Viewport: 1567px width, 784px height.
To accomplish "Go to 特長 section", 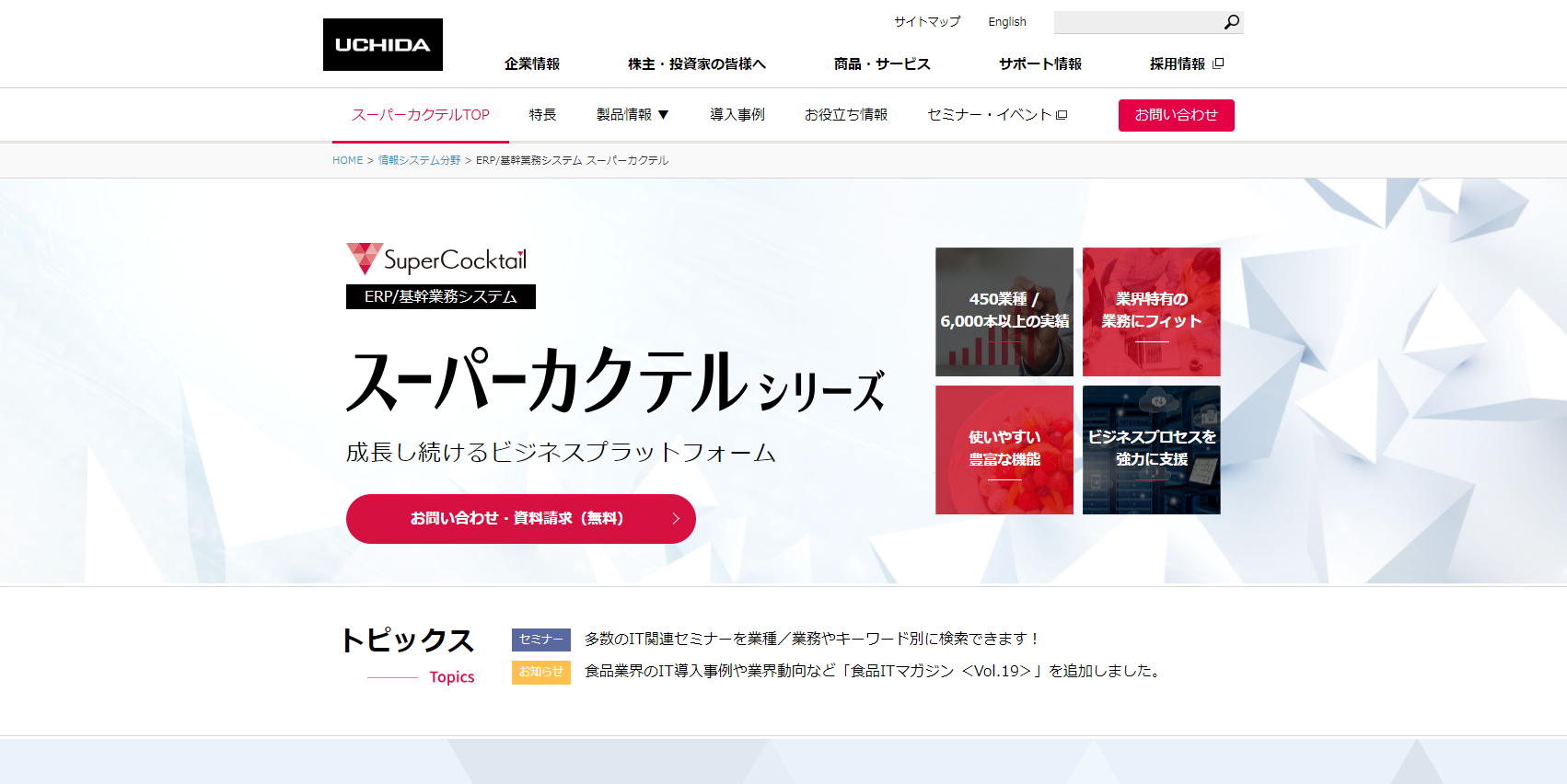I will pos(543,115).
